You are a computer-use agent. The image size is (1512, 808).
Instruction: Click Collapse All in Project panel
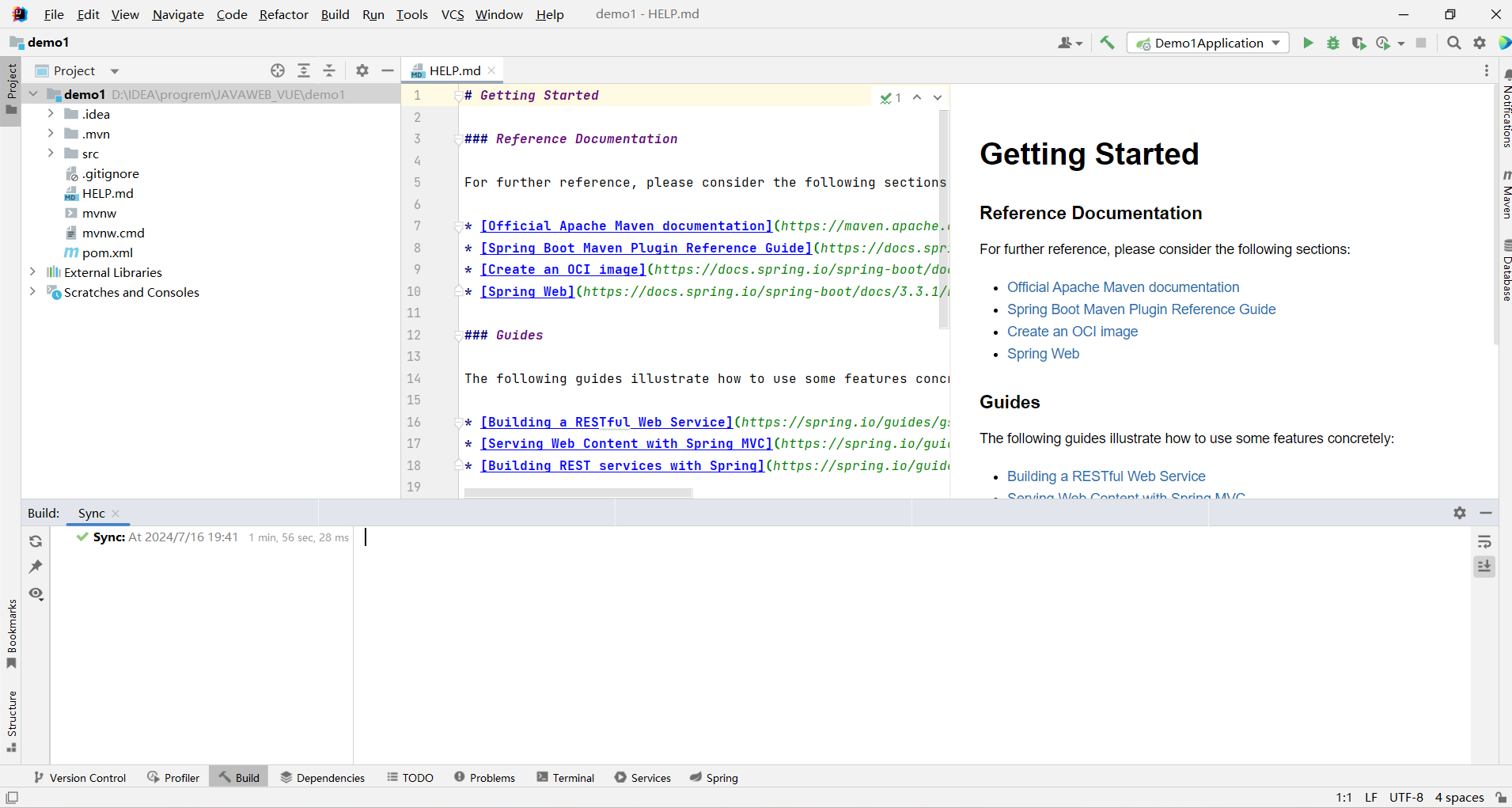click(x=329, y=70)
